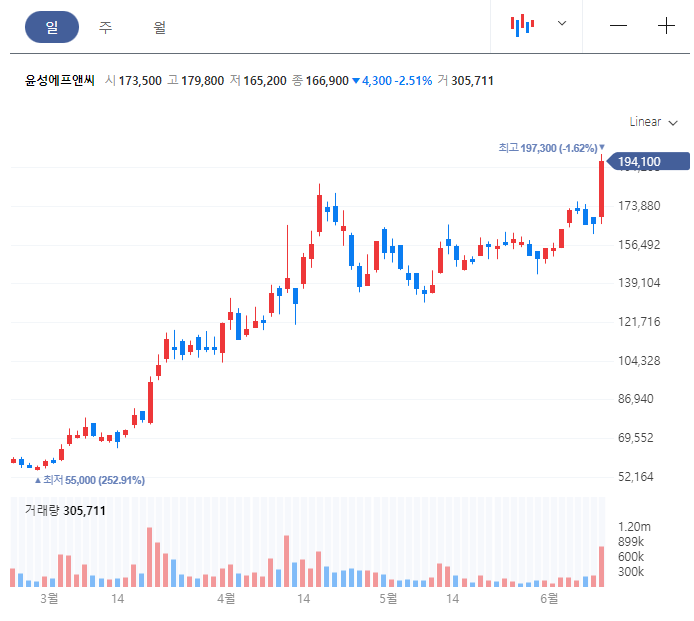Screen dimensions: 694x621
Task: Zoom out the chart with minus button
Action: coord(618,26)
